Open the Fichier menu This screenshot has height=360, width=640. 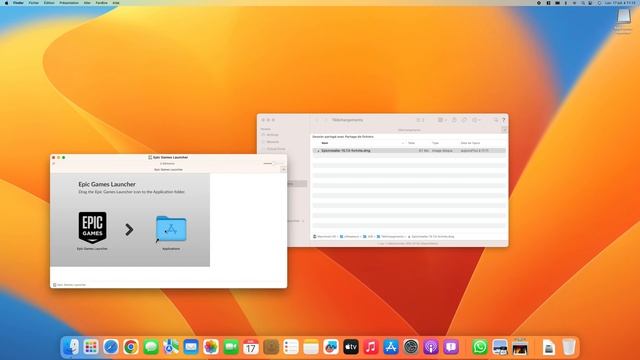point(33,3)
